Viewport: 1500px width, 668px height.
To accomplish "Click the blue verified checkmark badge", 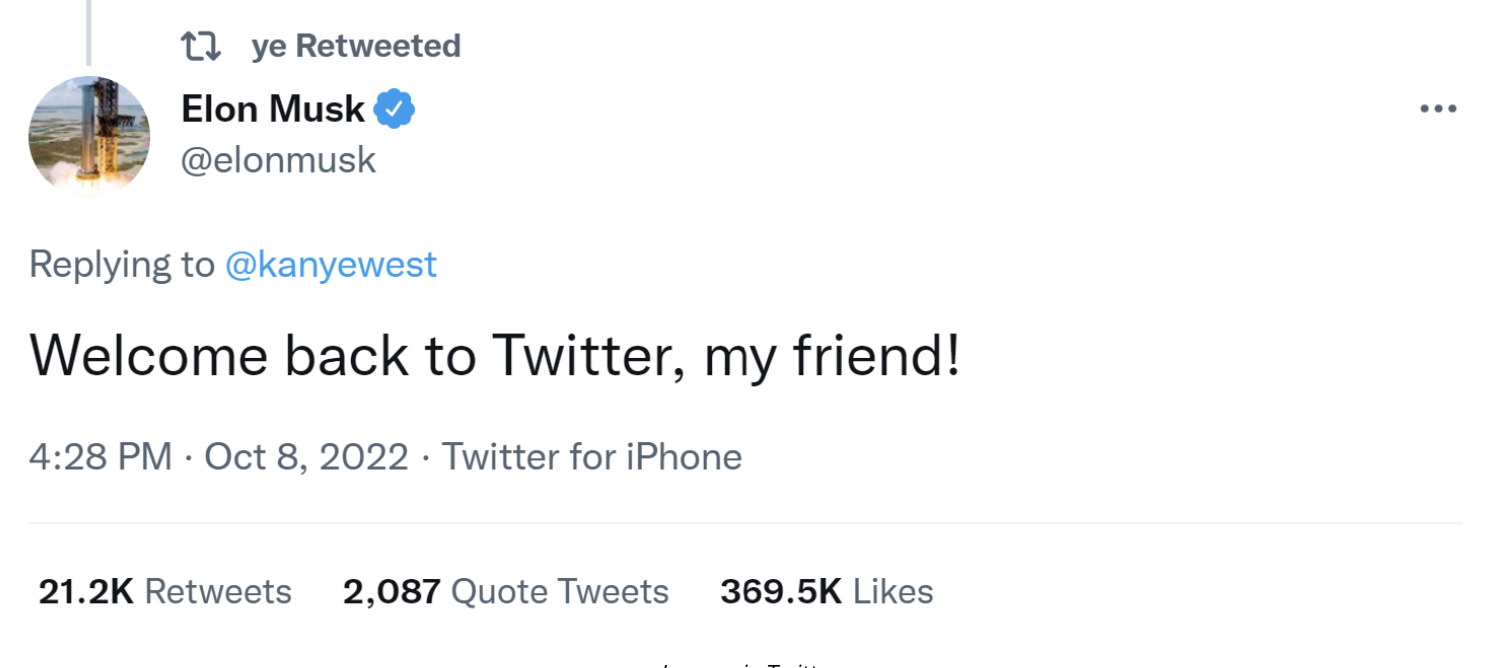I will (x=395, y=109).
